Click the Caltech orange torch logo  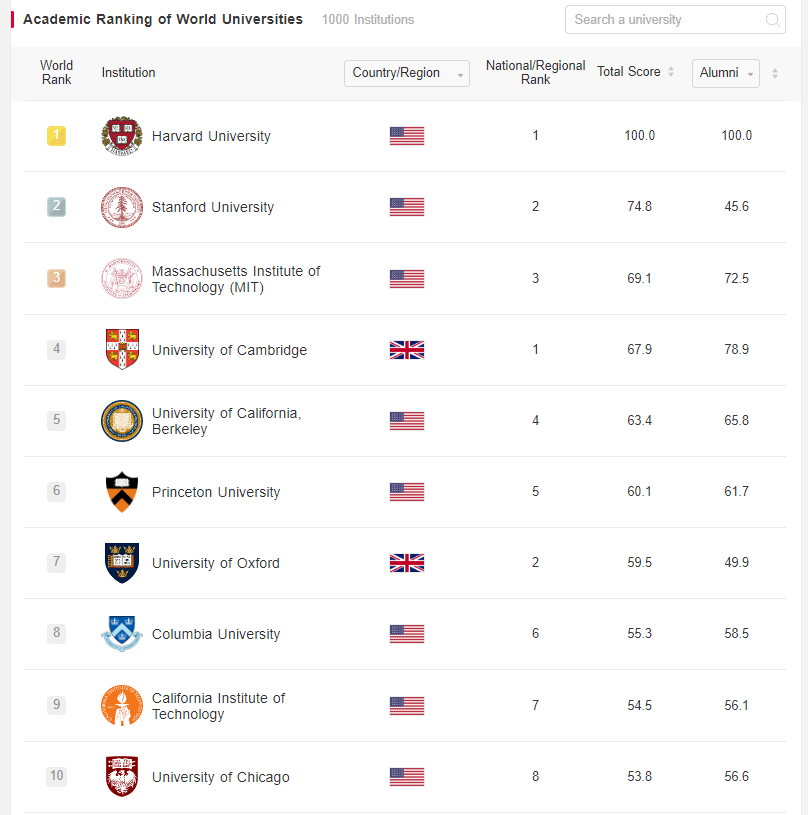click(x=122, y=706)
